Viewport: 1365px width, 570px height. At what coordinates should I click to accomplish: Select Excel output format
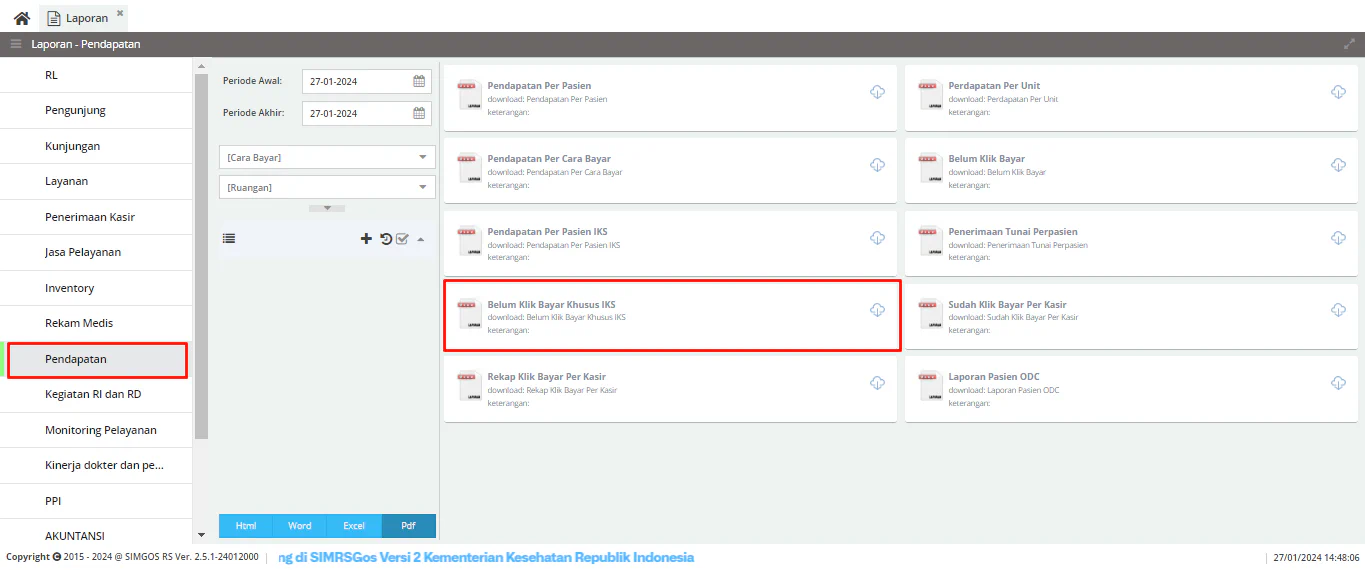[354, 526]
